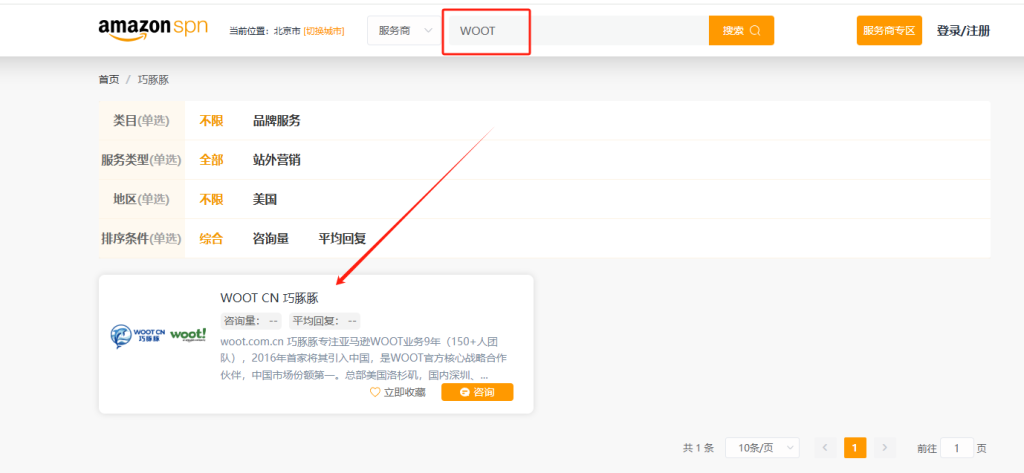Image resolution: width=1024 pixels, height=473 pixels.
Task: Click the 切换城市 switch city link
Action: coord(323,31)
